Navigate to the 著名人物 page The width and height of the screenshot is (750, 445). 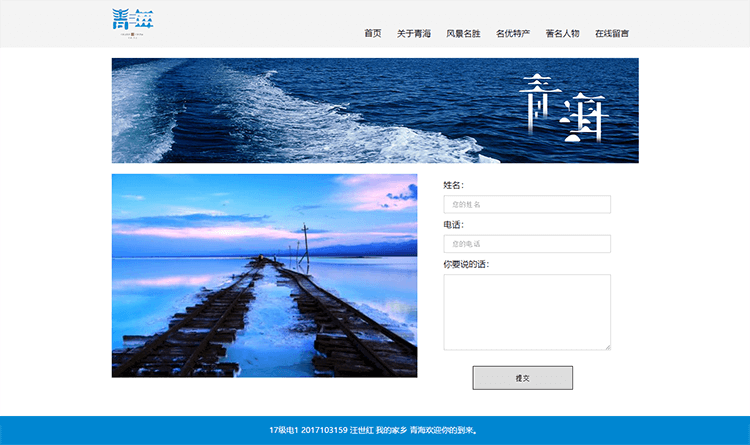coord(562,33)
